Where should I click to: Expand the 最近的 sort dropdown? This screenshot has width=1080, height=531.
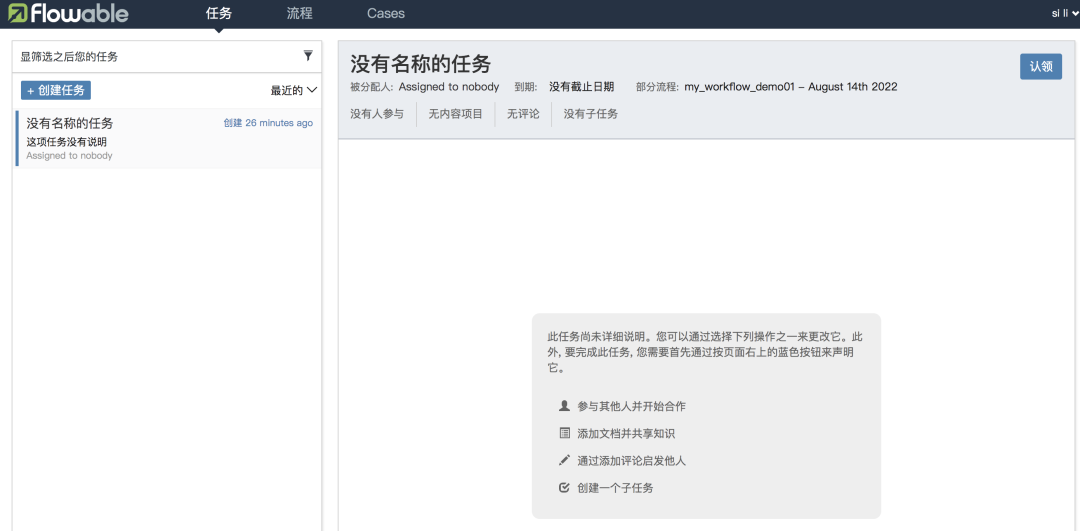(293, 90)
